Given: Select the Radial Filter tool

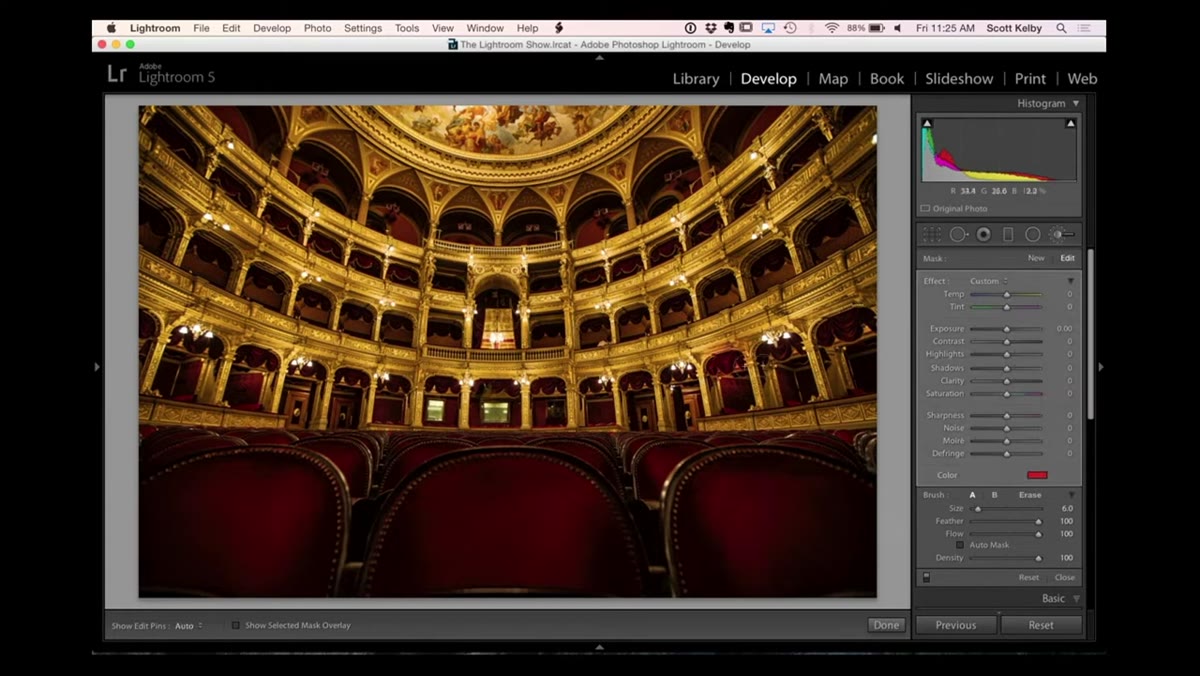Looking at the screenshot, I should [1033, 234].
